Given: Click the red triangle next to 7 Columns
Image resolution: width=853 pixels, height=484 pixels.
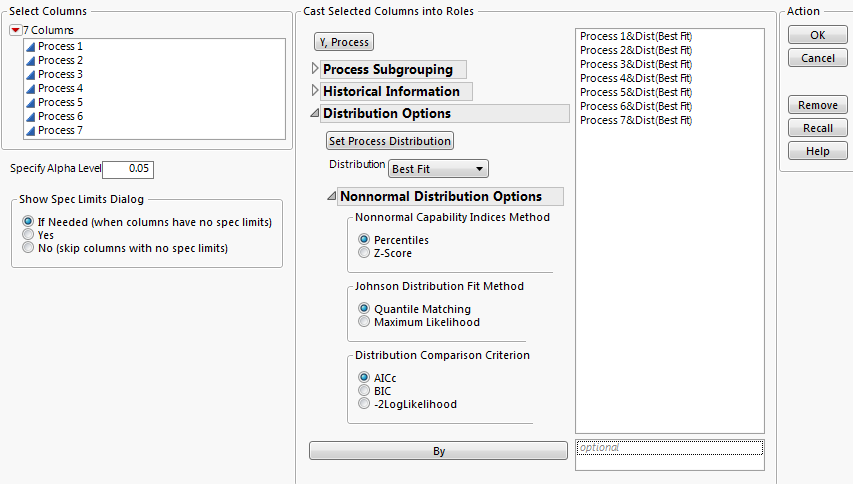Looking at the screenshot, I should point(15,30).
